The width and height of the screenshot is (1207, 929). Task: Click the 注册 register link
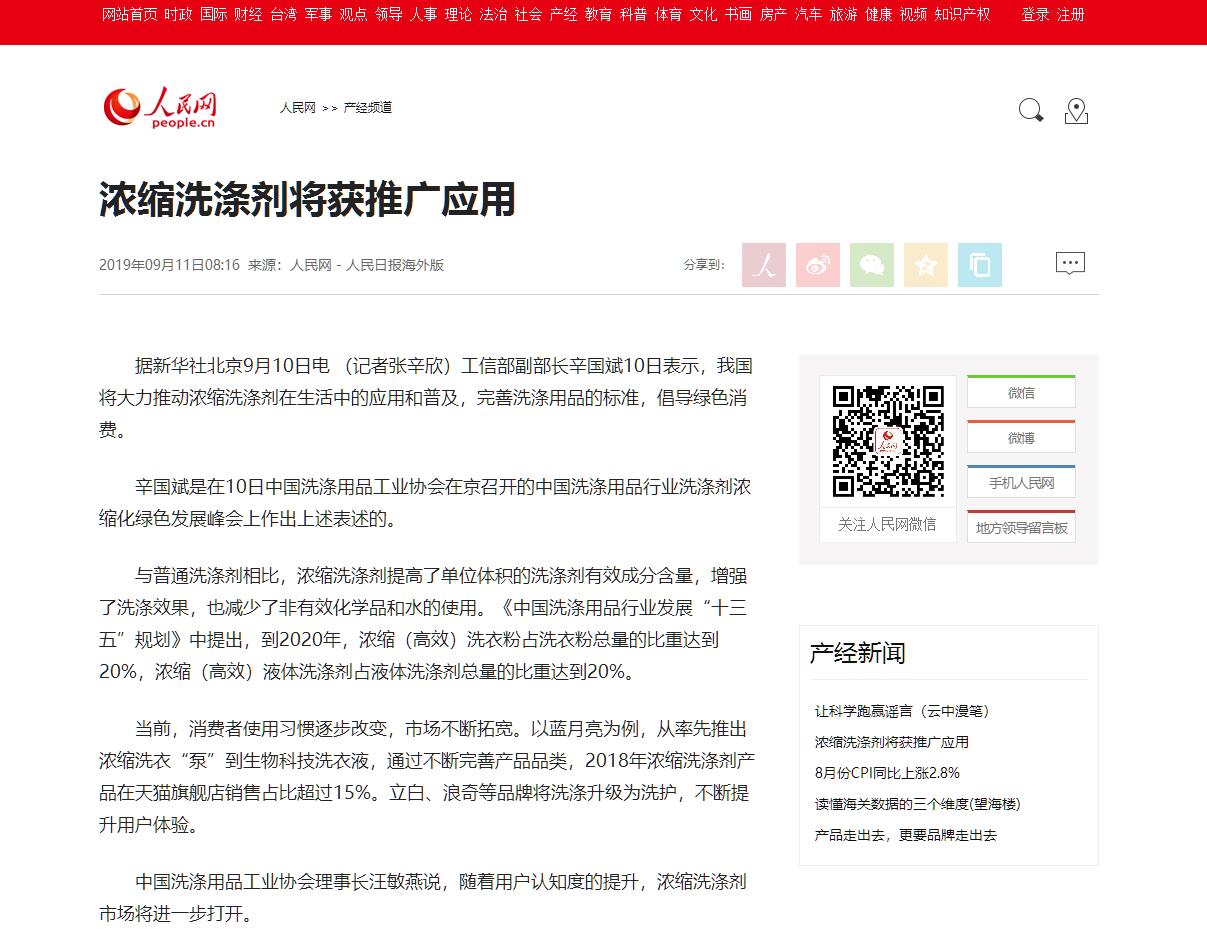pyautogui.click(x=1071, y=15)
